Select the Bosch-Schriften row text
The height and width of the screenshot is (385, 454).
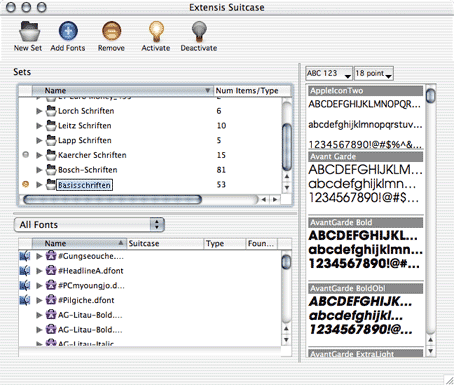pos(88,170)
